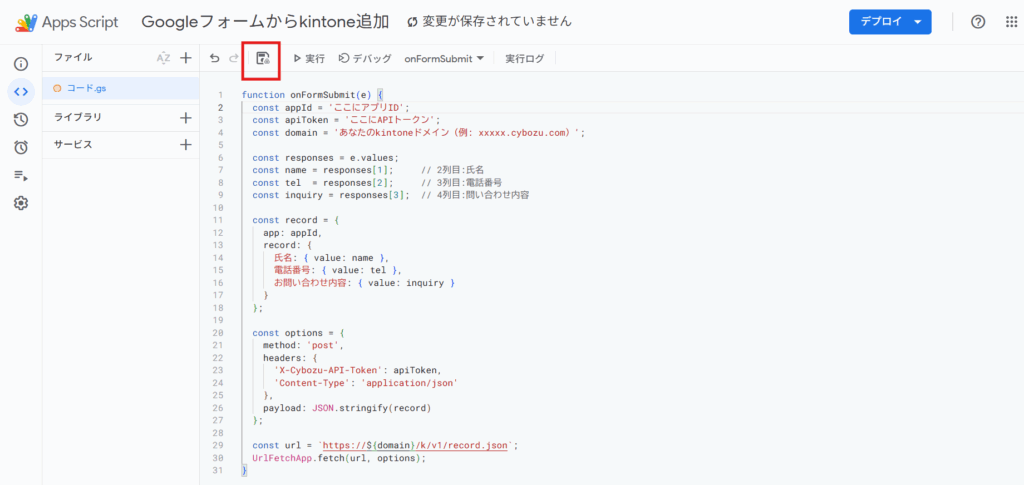Start debugging with デバッグ button
The width and height of the screenshot is (1024, 485).
365,58
